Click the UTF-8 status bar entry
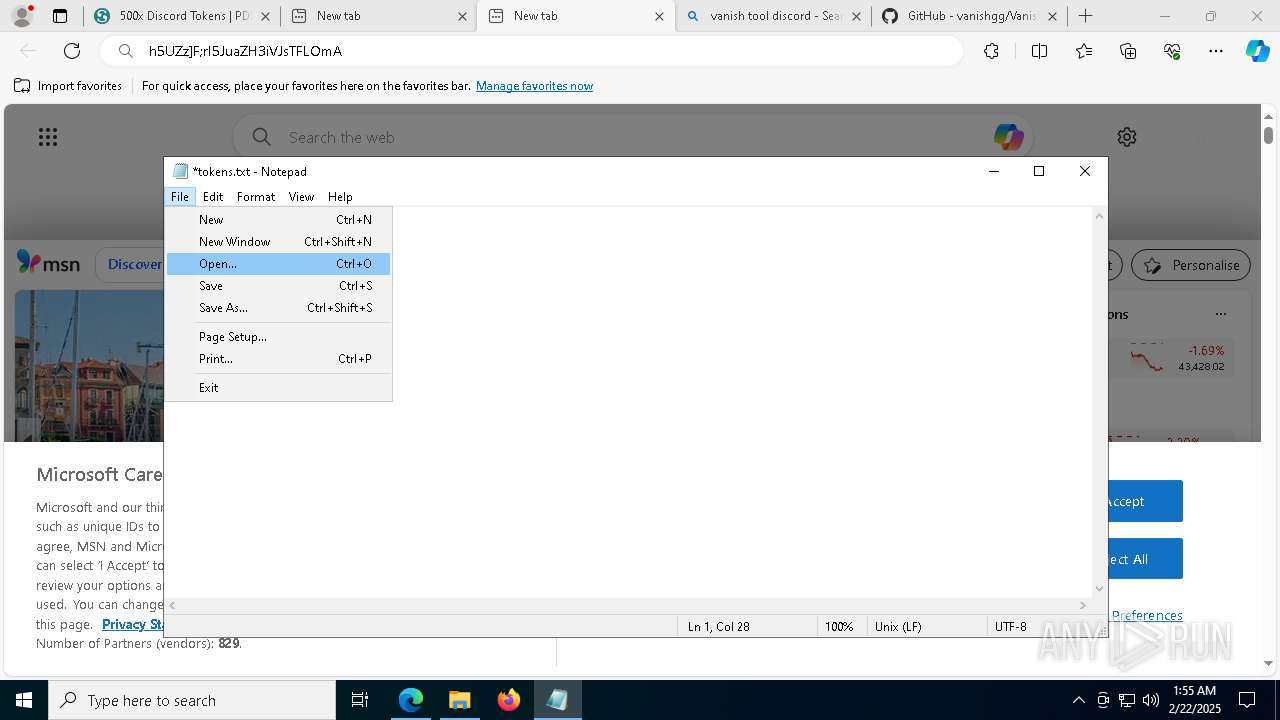 [x=1011, y=627]
